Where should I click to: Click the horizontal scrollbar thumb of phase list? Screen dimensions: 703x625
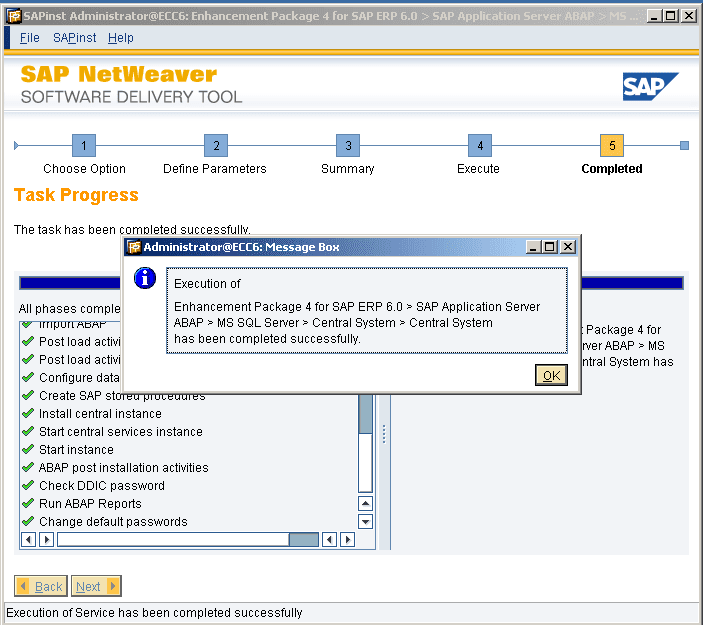[304, 539]
